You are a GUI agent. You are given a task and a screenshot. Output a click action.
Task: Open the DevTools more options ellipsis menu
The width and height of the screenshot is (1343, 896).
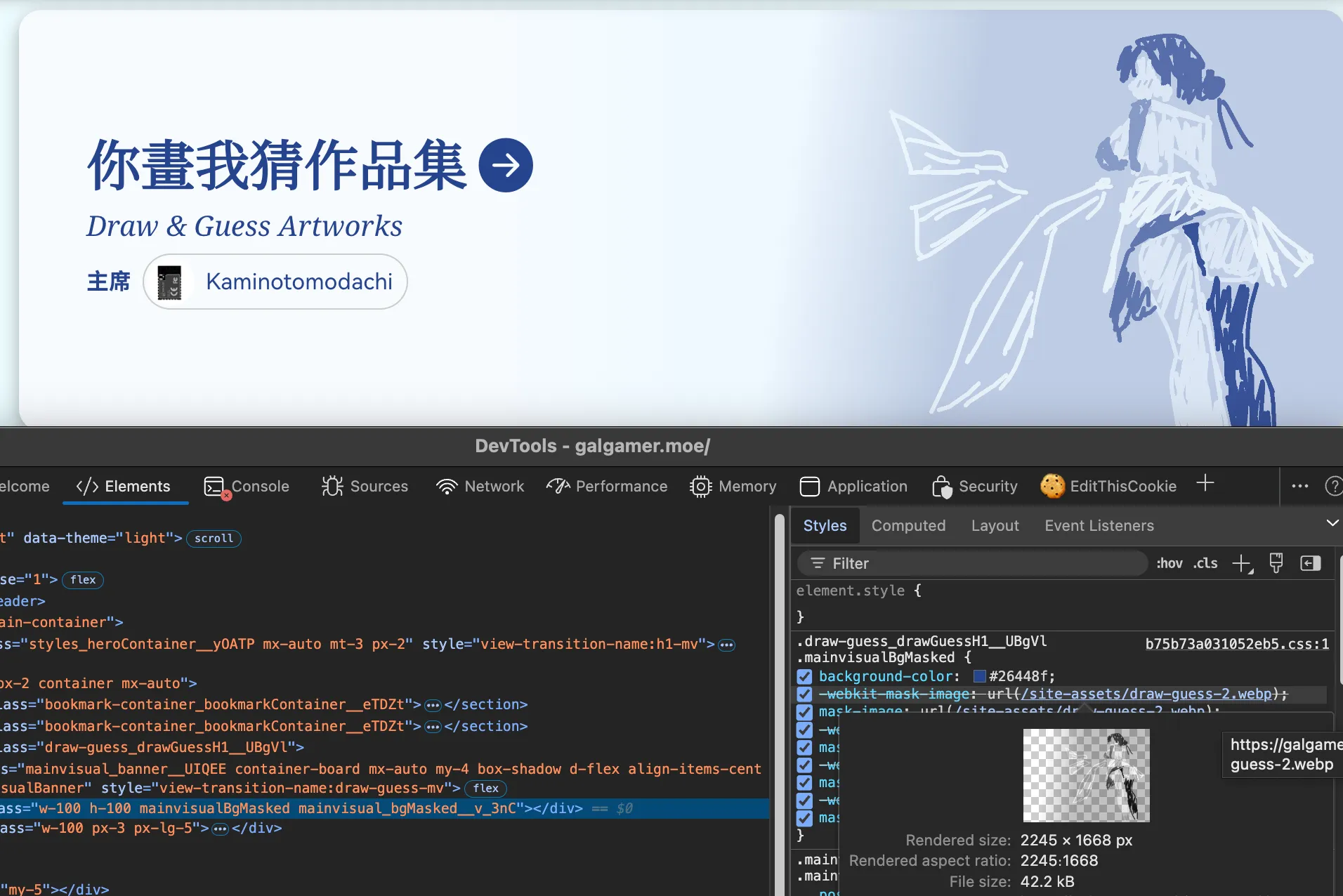(1299, 486)
